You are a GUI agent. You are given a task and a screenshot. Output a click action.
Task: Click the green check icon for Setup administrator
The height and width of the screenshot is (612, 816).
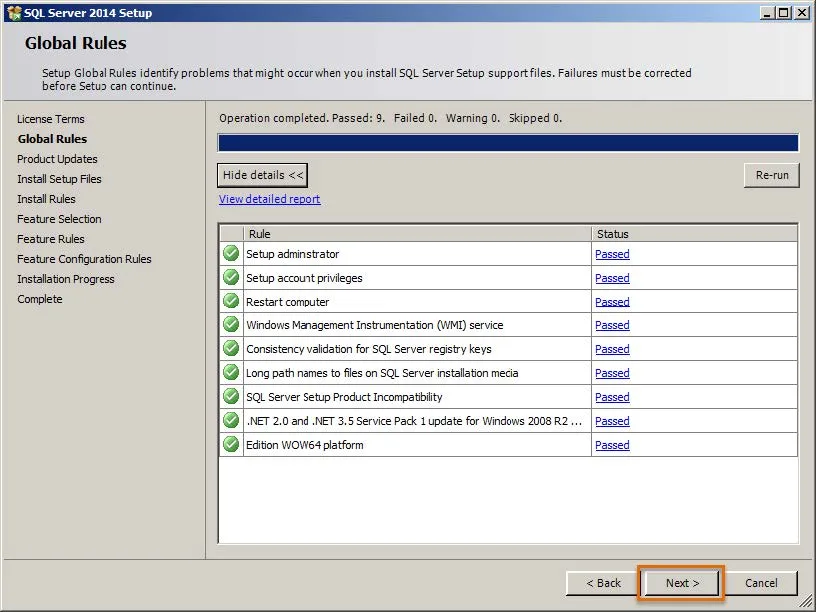231,253
